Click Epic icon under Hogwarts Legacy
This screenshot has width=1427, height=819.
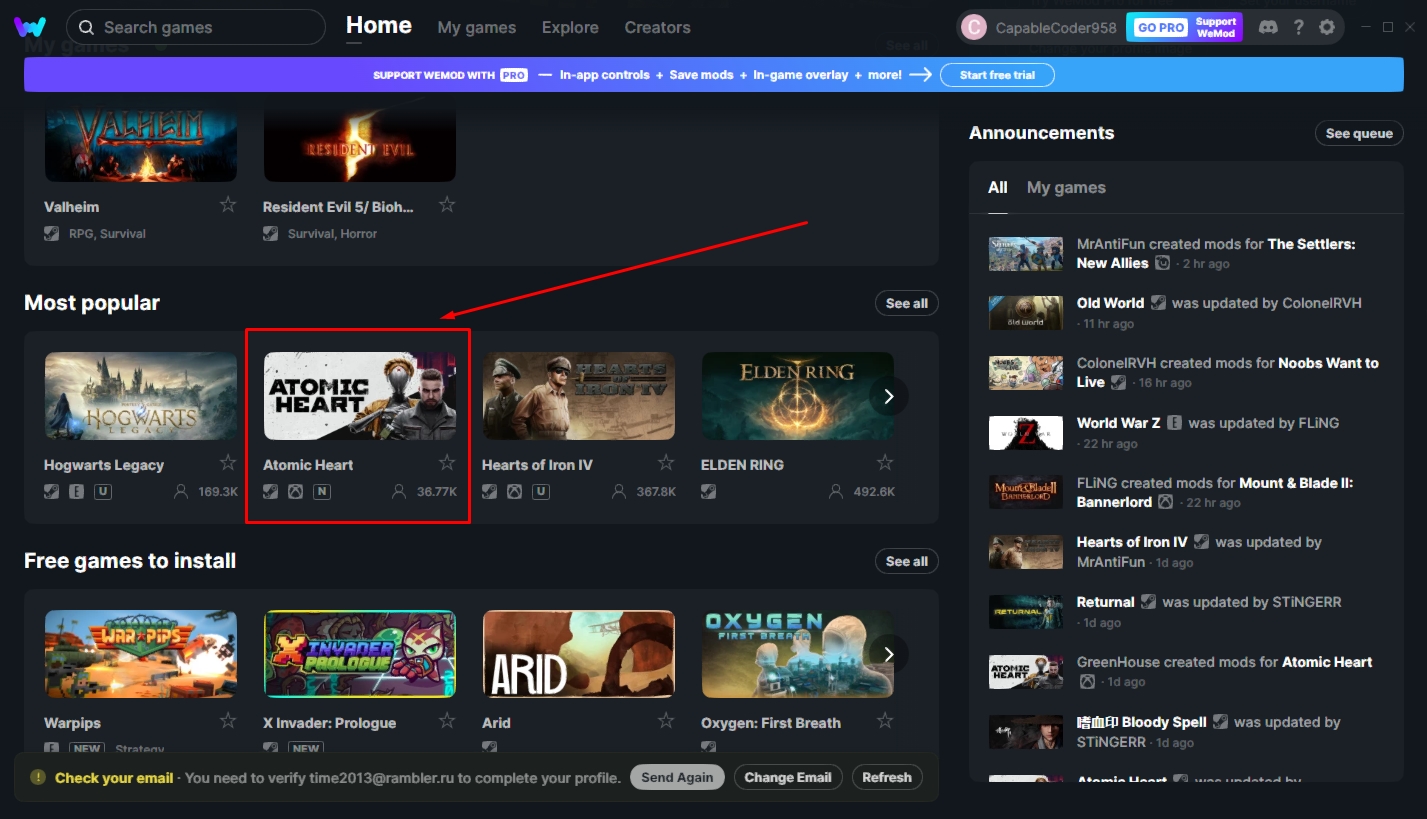(x=77, y=492)
